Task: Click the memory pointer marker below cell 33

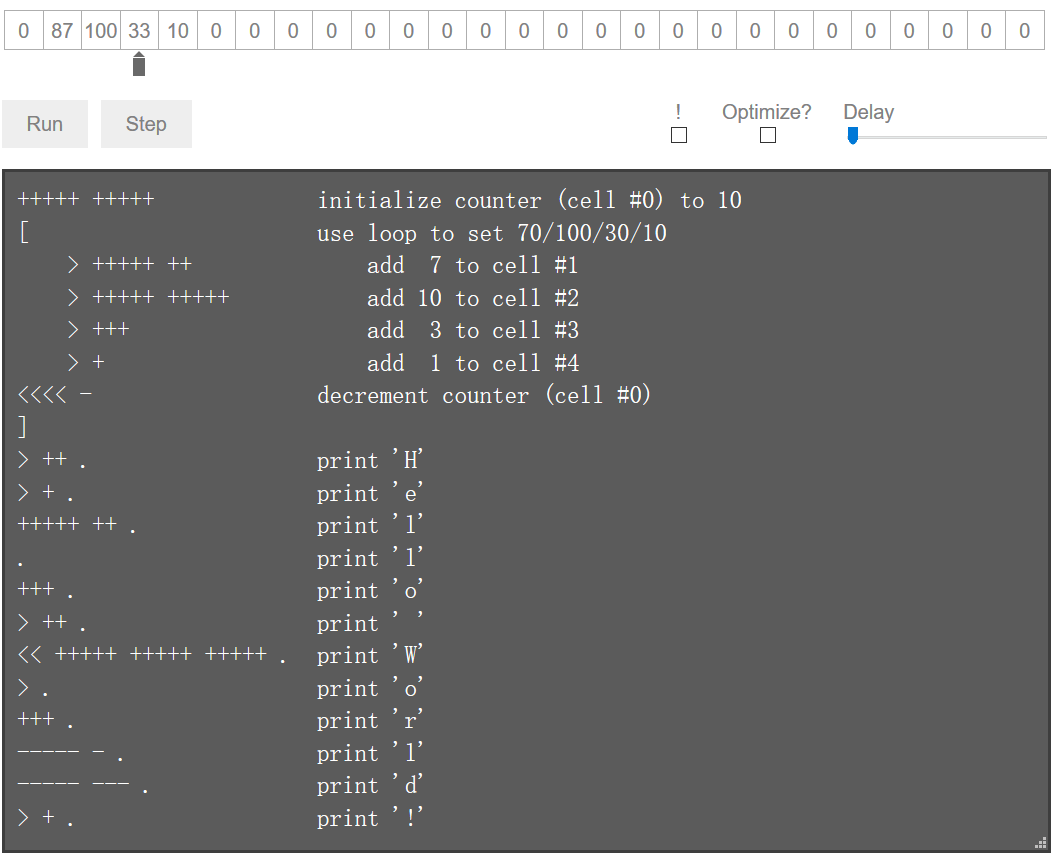Action: 139,66
